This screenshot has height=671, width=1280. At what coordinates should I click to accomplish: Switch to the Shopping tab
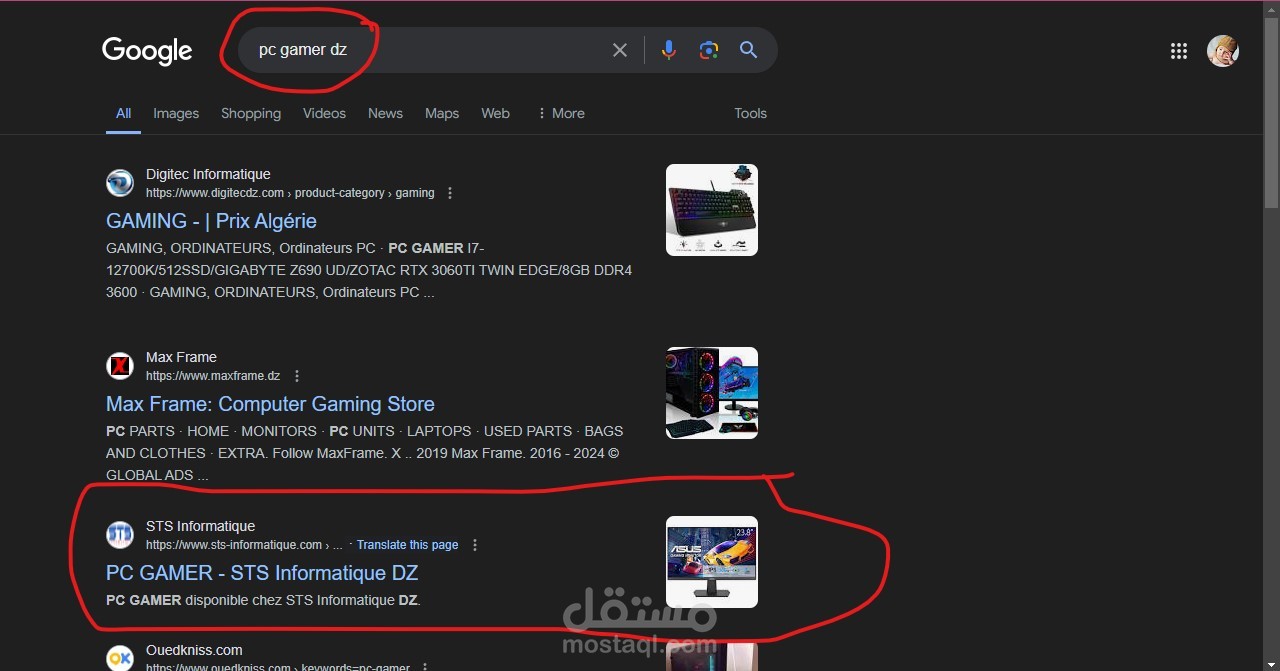pyautogui.click(x=251, y=113)
